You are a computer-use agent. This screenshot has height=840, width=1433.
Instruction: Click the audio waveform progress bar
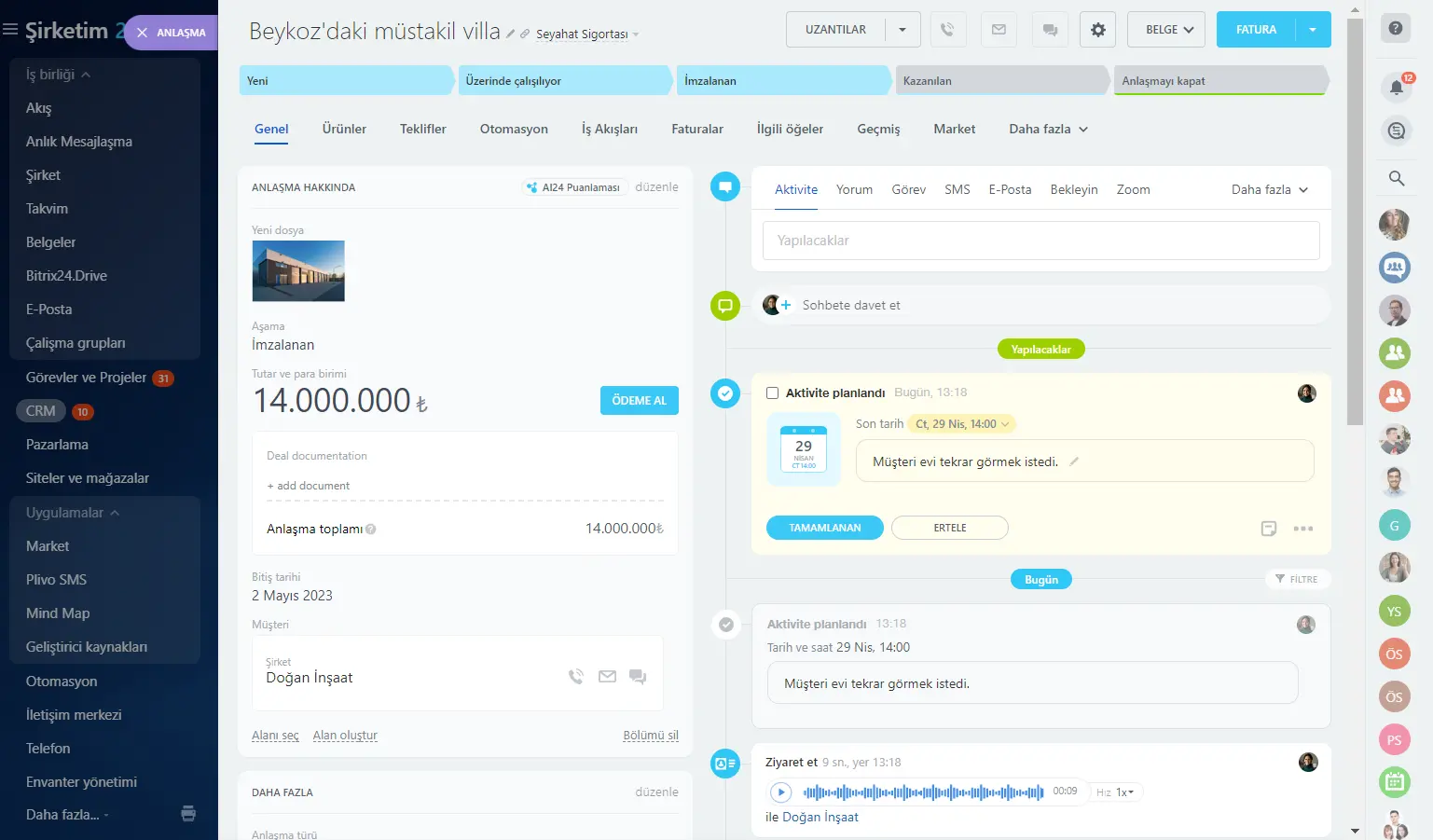coord(923,792)
